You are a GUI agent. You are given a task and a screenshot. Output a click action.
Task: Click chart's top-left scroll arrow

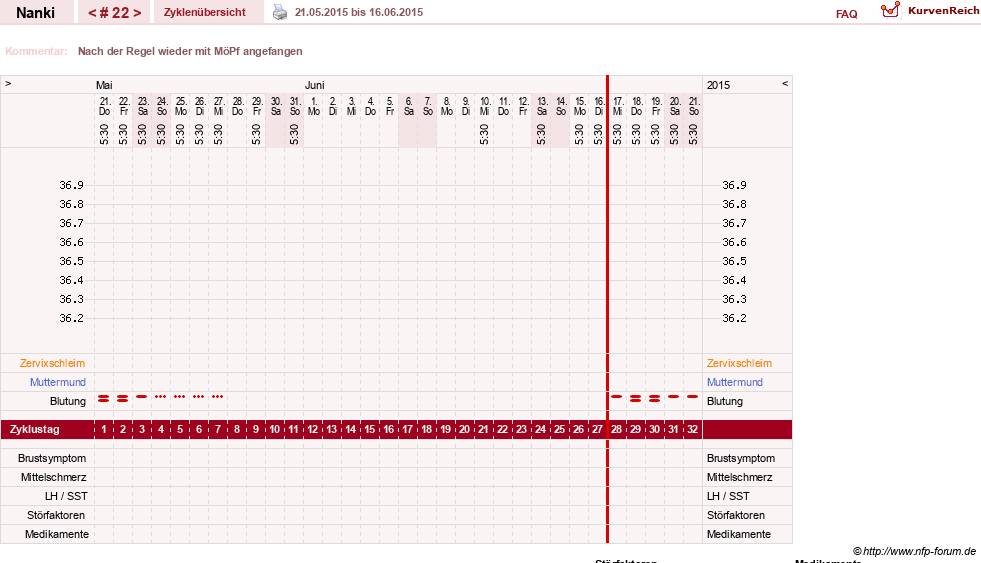(8, 83)
